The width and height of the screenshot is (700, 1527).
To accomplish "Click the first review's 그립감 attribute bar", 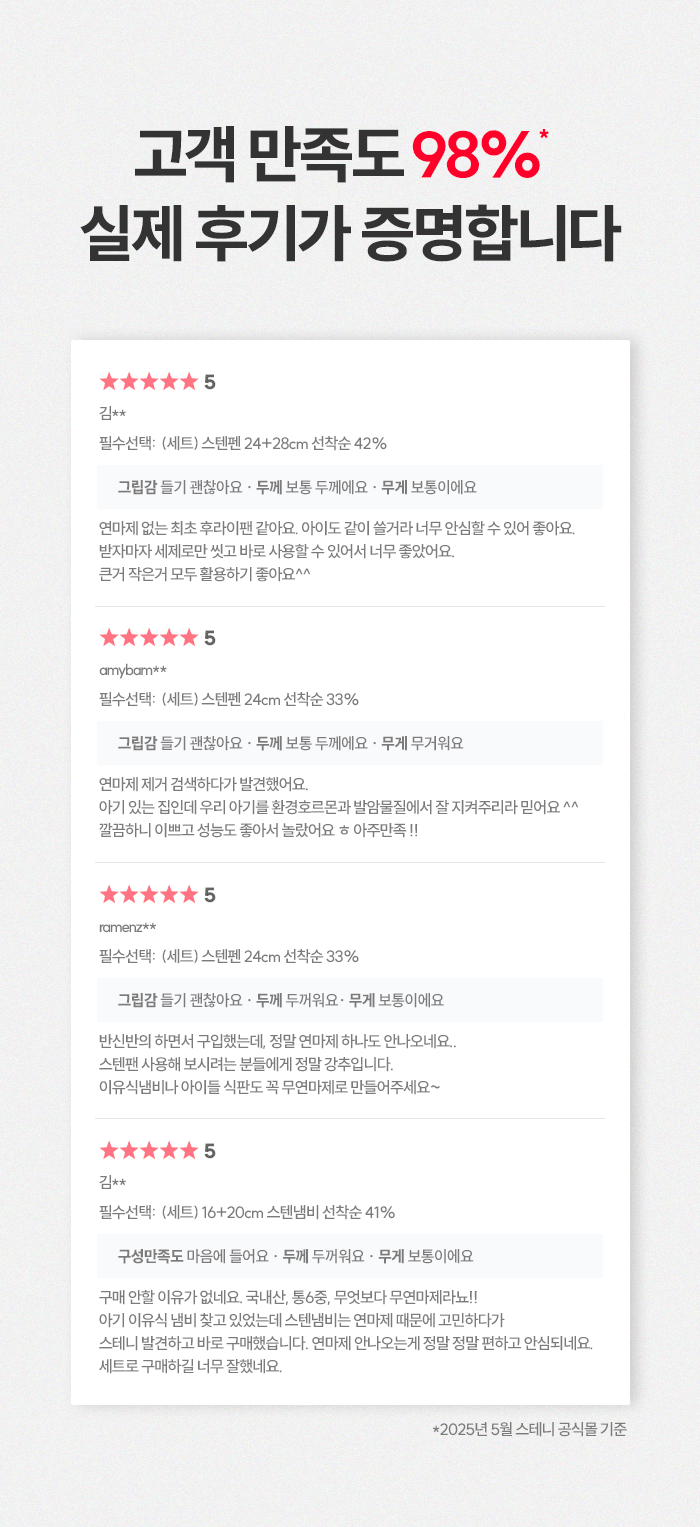I will click(x=350, y=487).
